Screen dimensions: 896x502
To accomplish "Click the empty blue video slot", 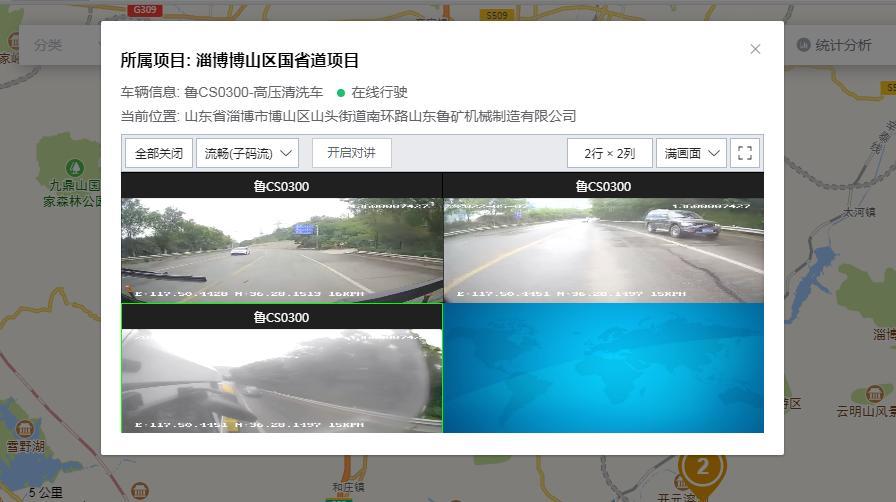I will [x=603, y=368].
